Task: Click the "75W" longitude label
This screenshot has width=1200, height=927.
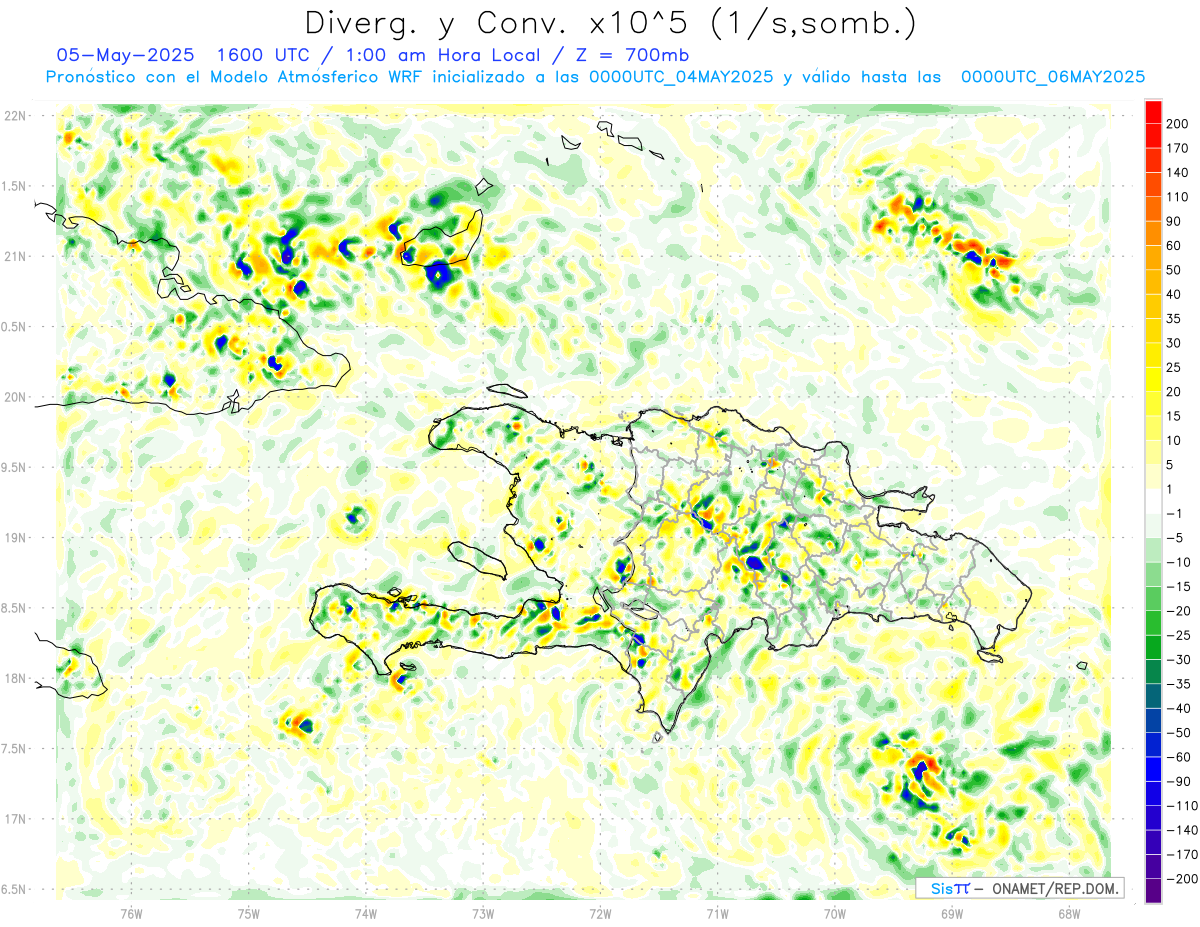Action: pyautogui.click(x=249, y=914)
